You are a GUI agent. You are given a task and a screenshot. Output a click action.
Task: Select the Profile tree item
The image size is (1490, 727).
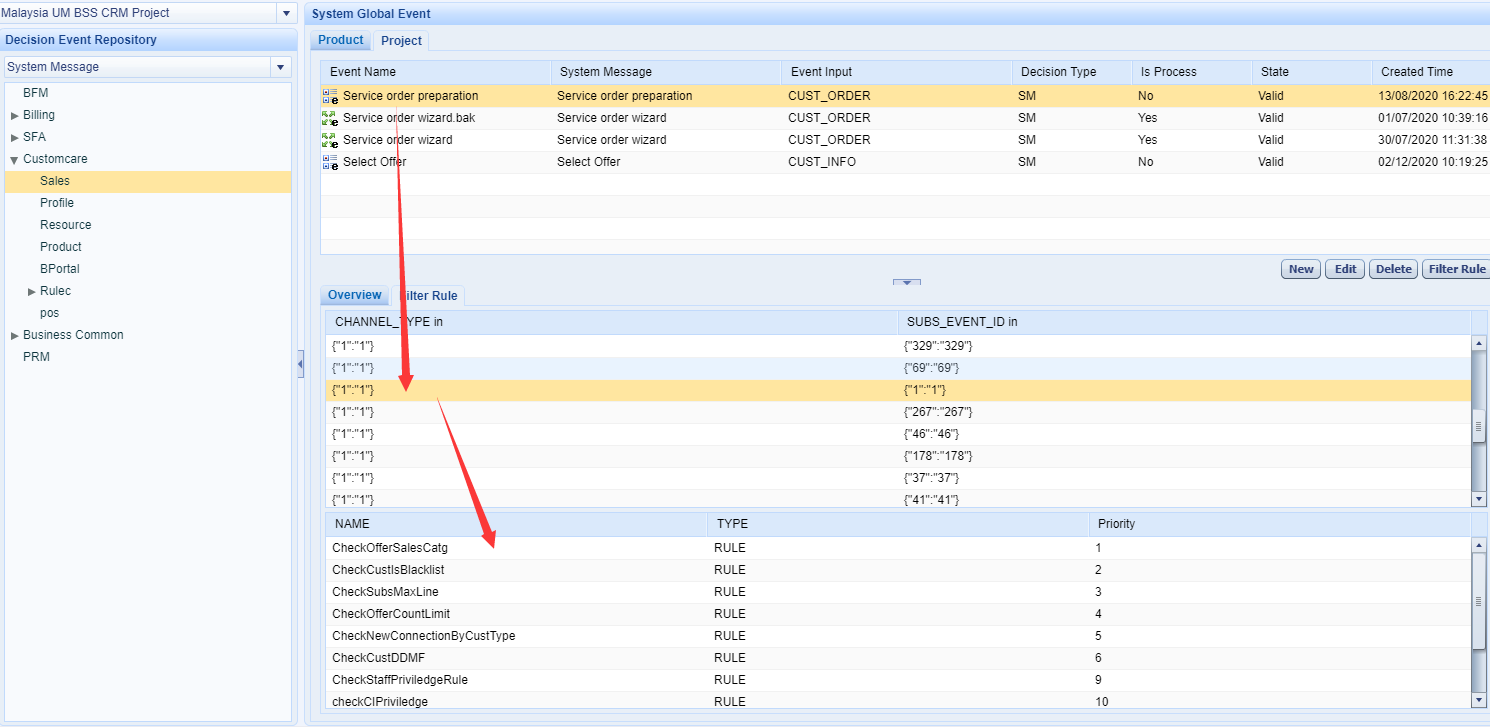[57, 203]
